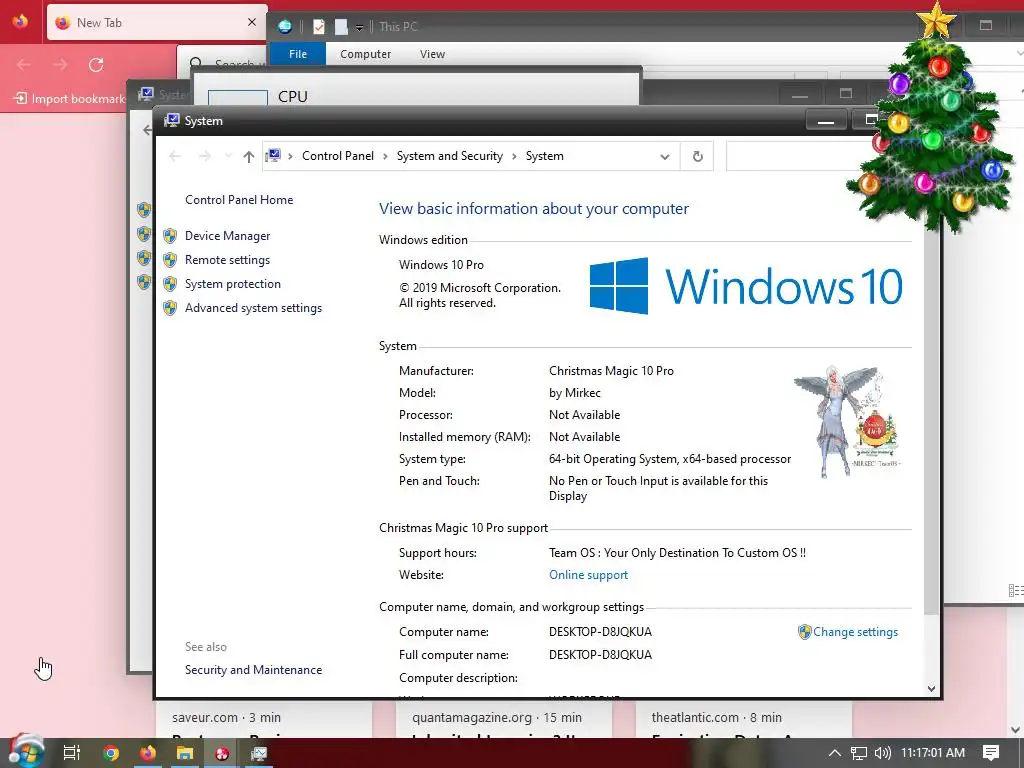Go to System and Security breadcrumb
This screenshot has height=768, width=1024.
point(449,156)
